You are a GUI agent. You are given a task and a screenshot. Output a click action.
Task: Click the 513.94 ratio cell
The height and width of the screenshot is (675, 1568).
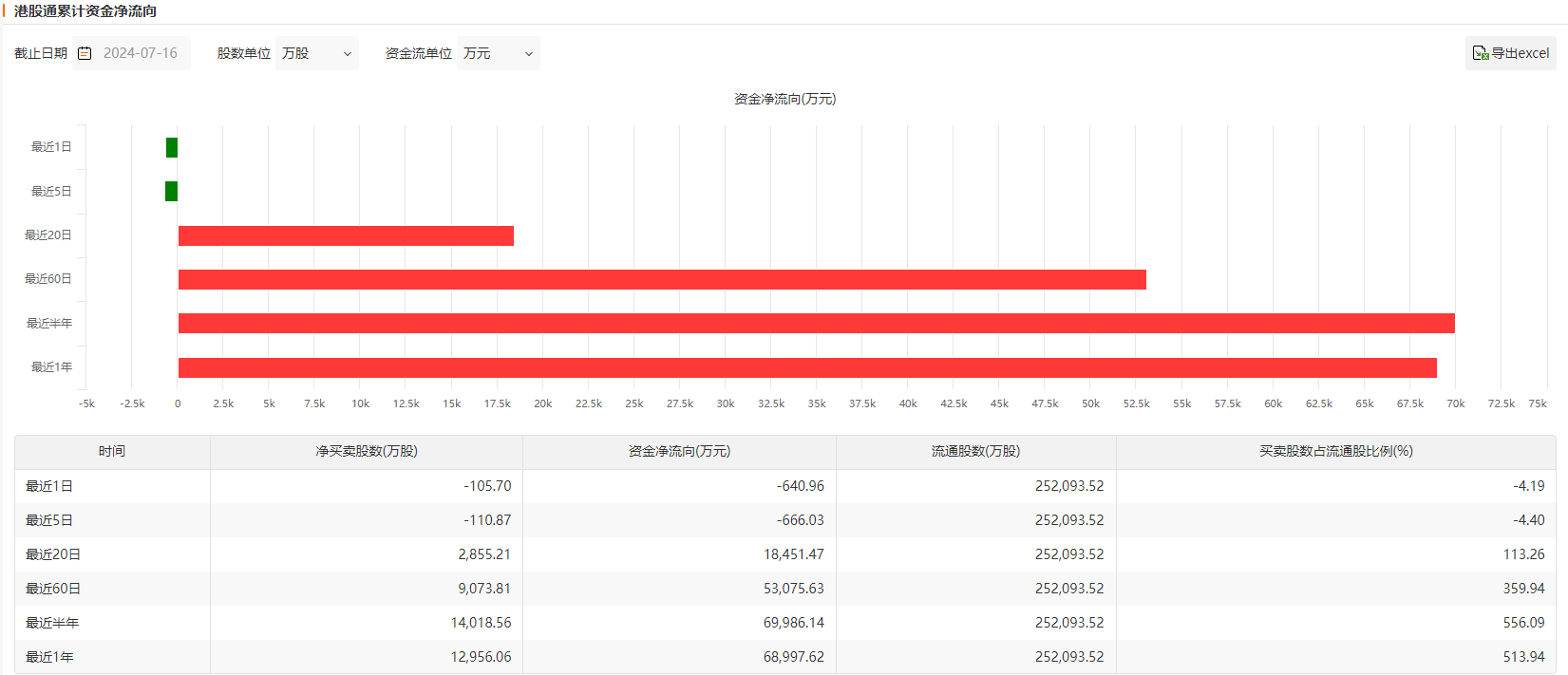pos(1336,657)
